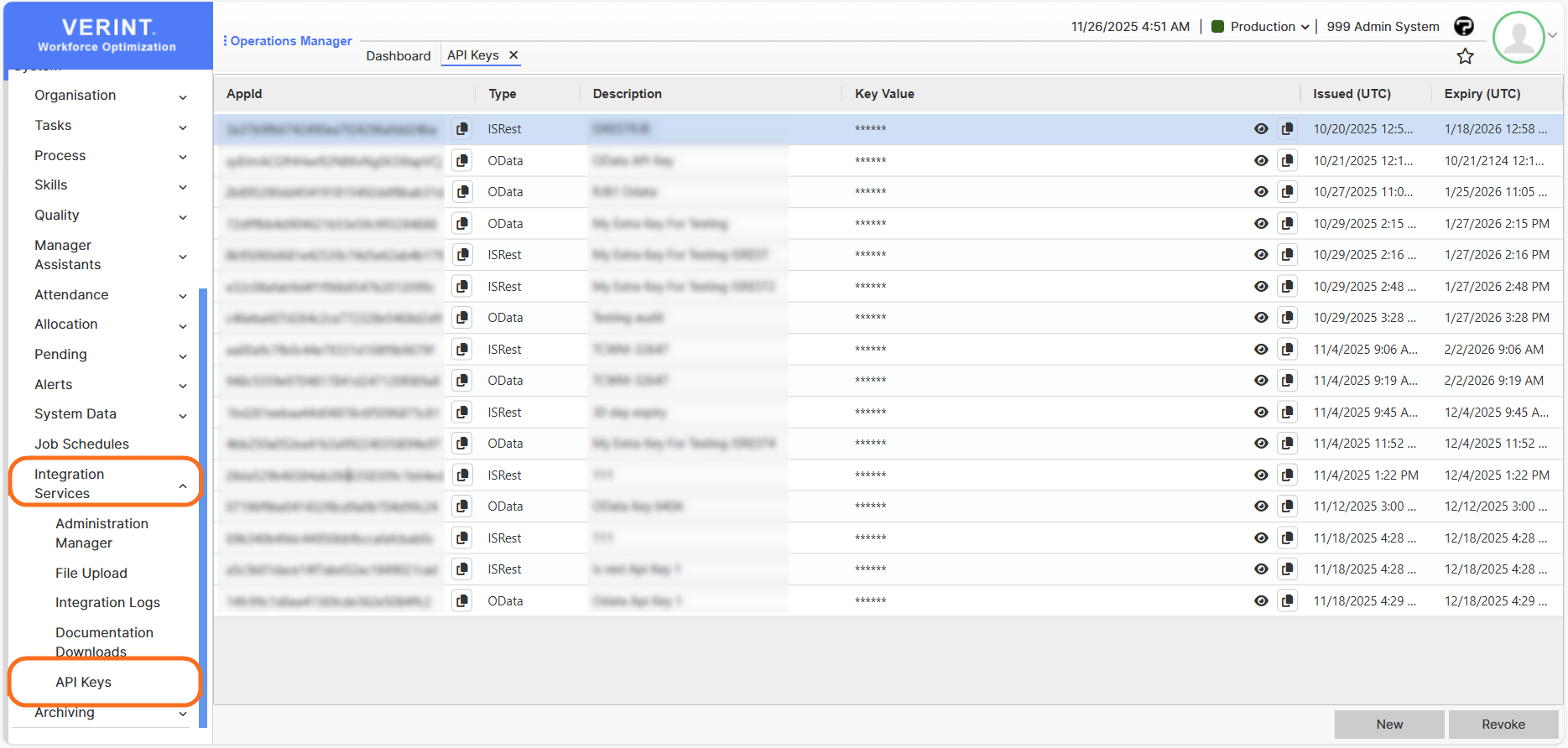Collapse the Integration Services section

(x=182, y=486)
